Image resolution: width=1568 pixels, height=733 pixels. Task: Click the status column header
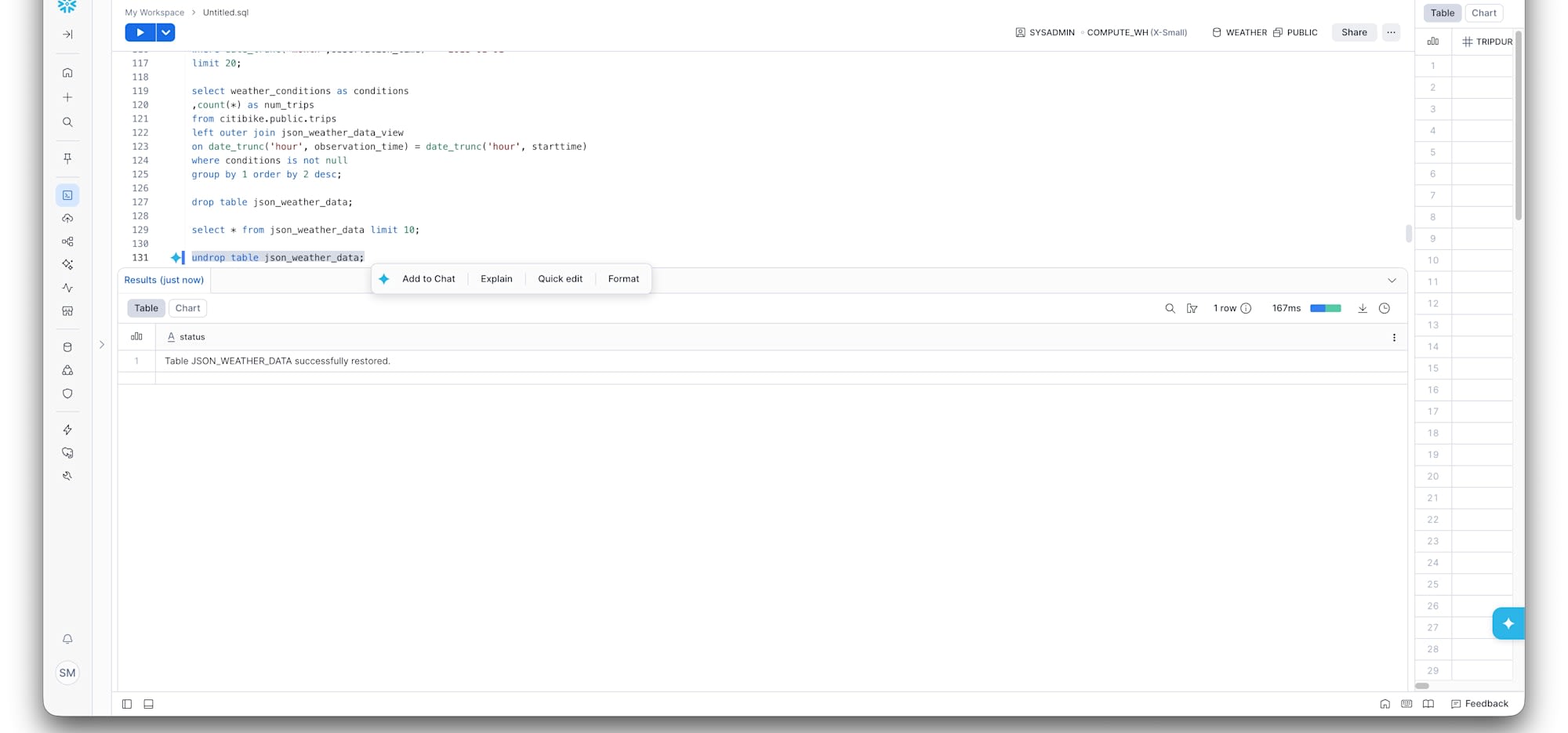tap(192, 337)
